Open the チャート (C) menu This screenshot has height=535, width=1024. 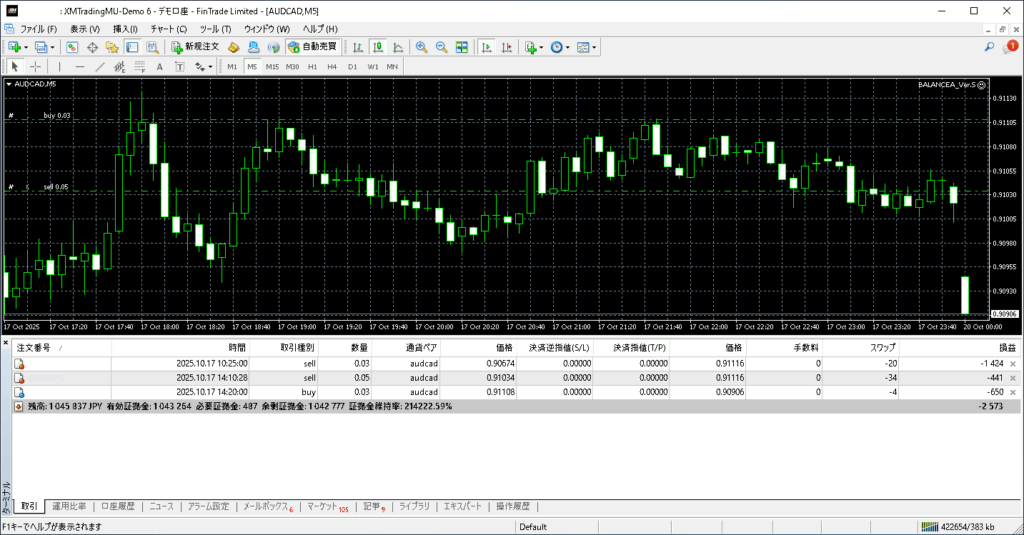coord(168,29)
